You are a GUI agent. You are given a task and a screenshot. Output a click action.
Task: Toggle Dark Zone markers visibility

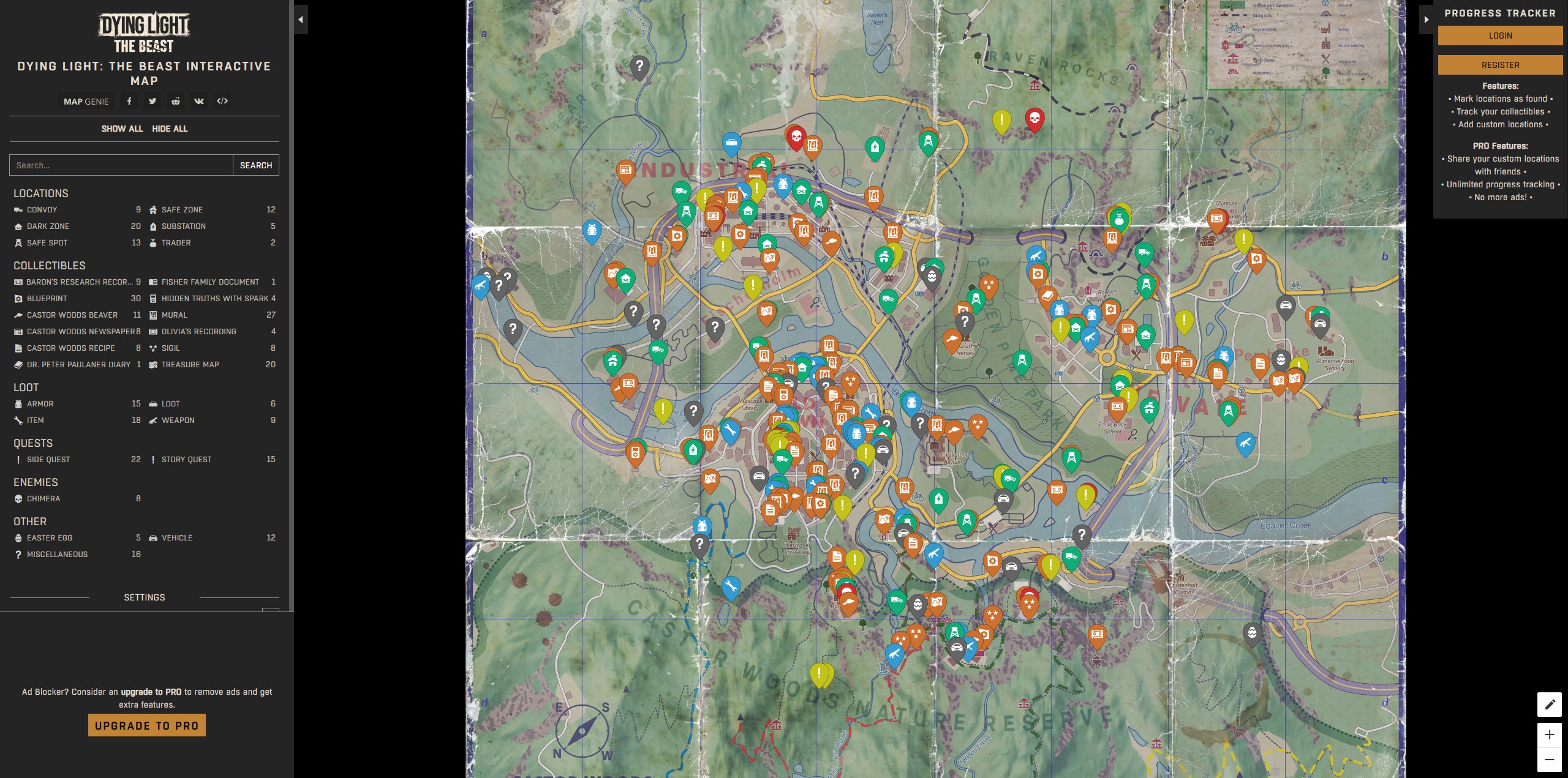tap(48, 226)
